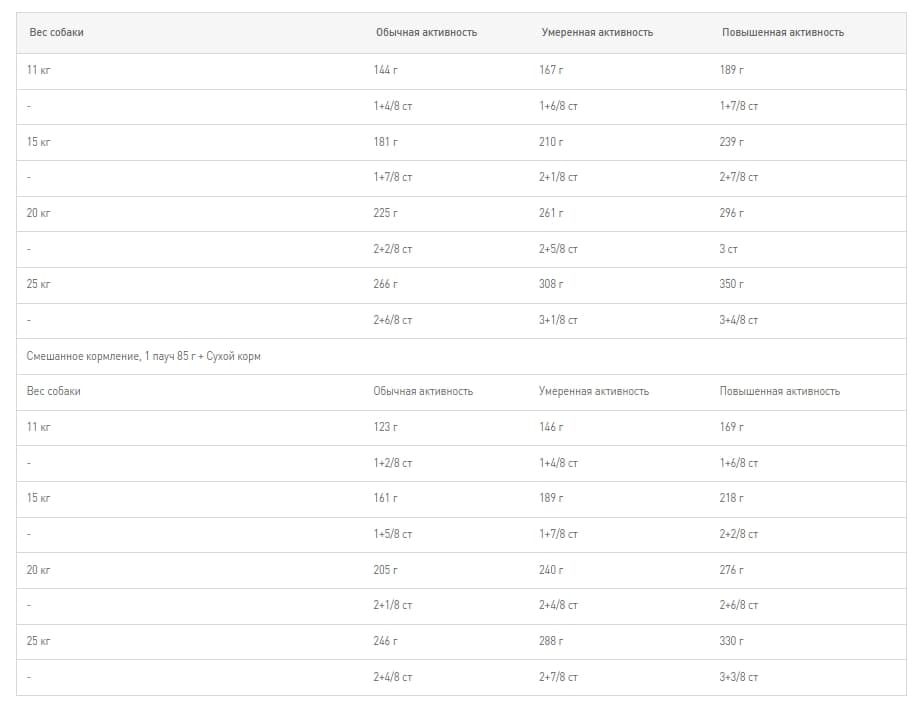Click the 330 г cell
This screenshot has height=704, width=918.
pos(732,641)
